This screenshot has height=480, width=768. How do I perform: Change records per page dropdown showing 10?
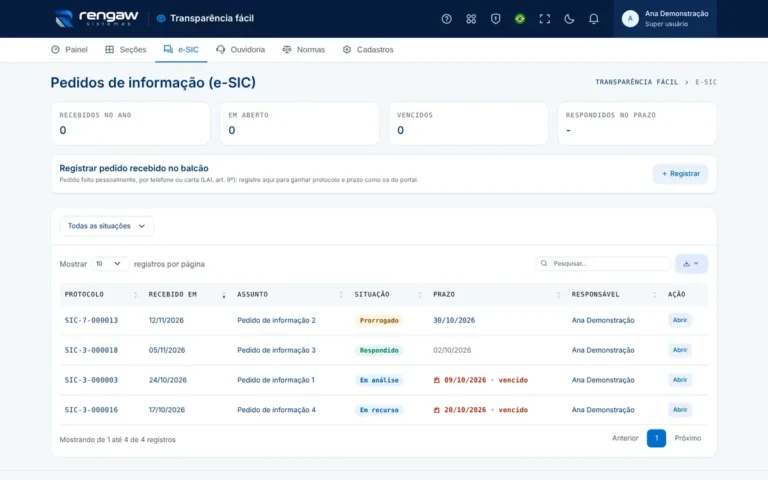(110, 264)
